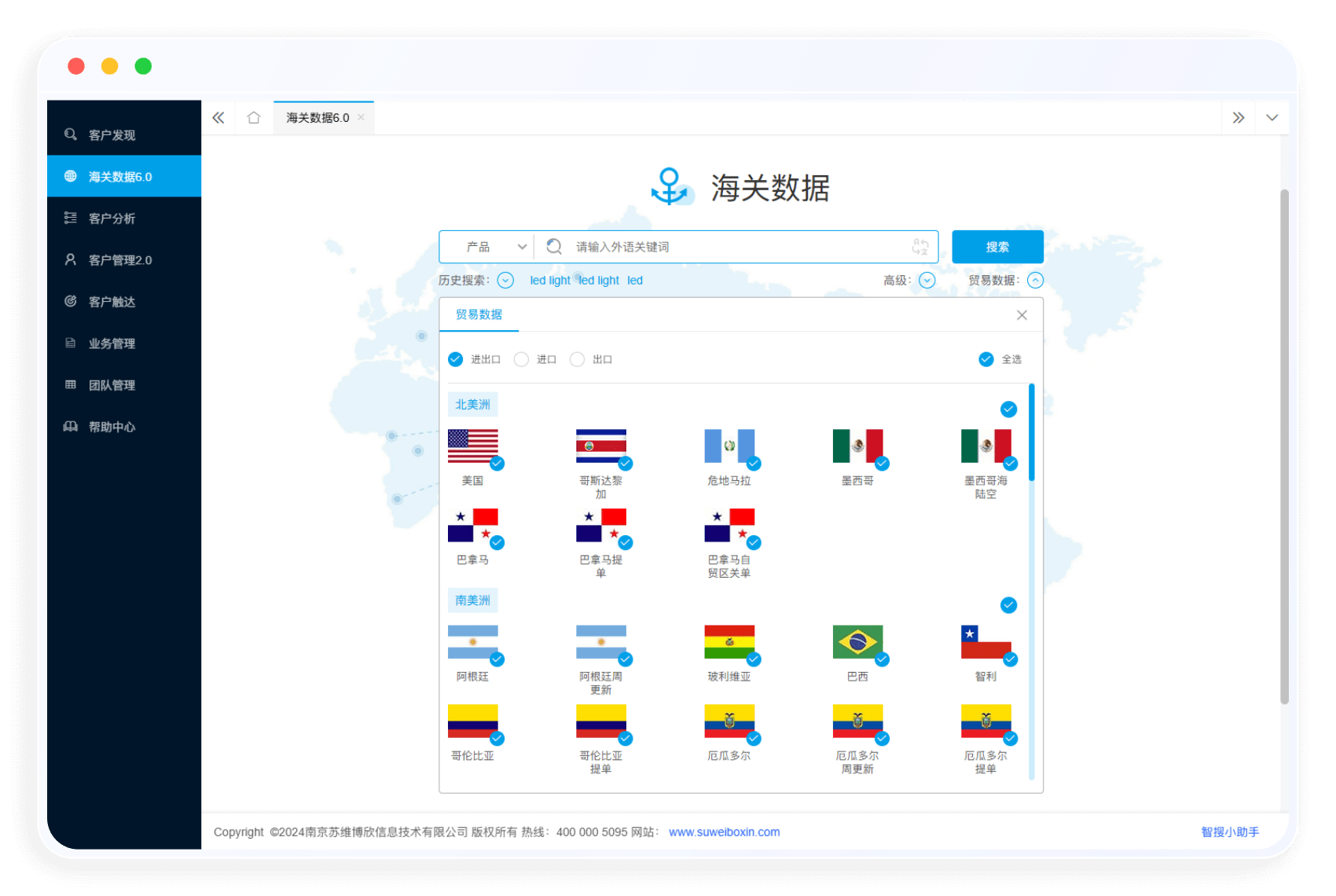
Task: Select the 出口 radio button
Action: point(577,359)
